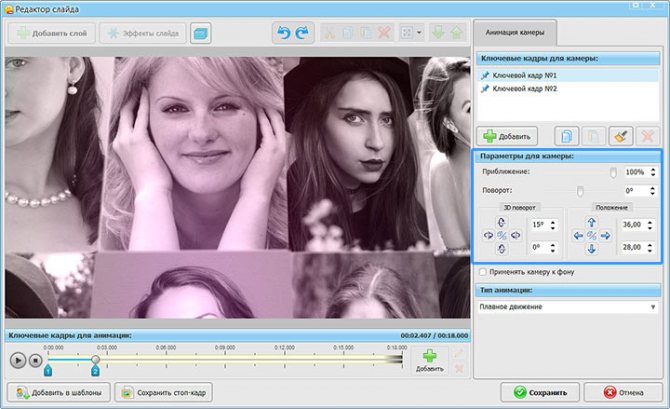
Task: Select 'Ключевой кадр №1' in the list
Action: (523, 74)
